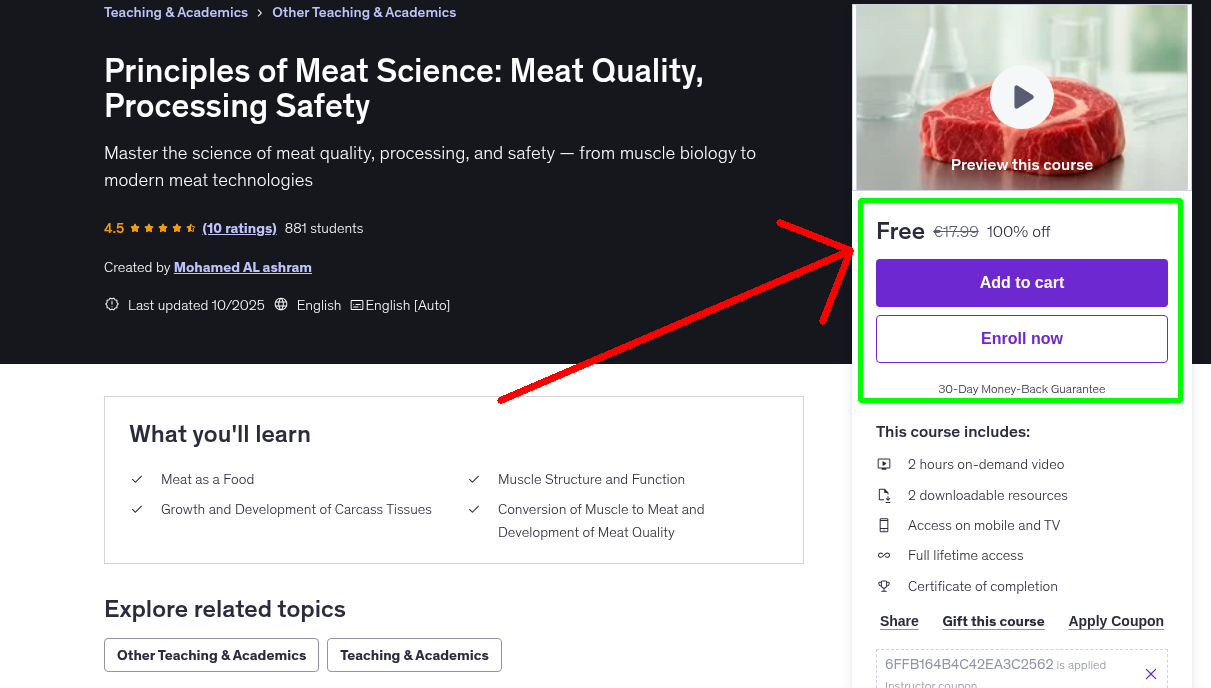This screenshot has height=688, width=1211.
Task: Open the Teaching & Academics breadcrumb
Action: (175, 12)
